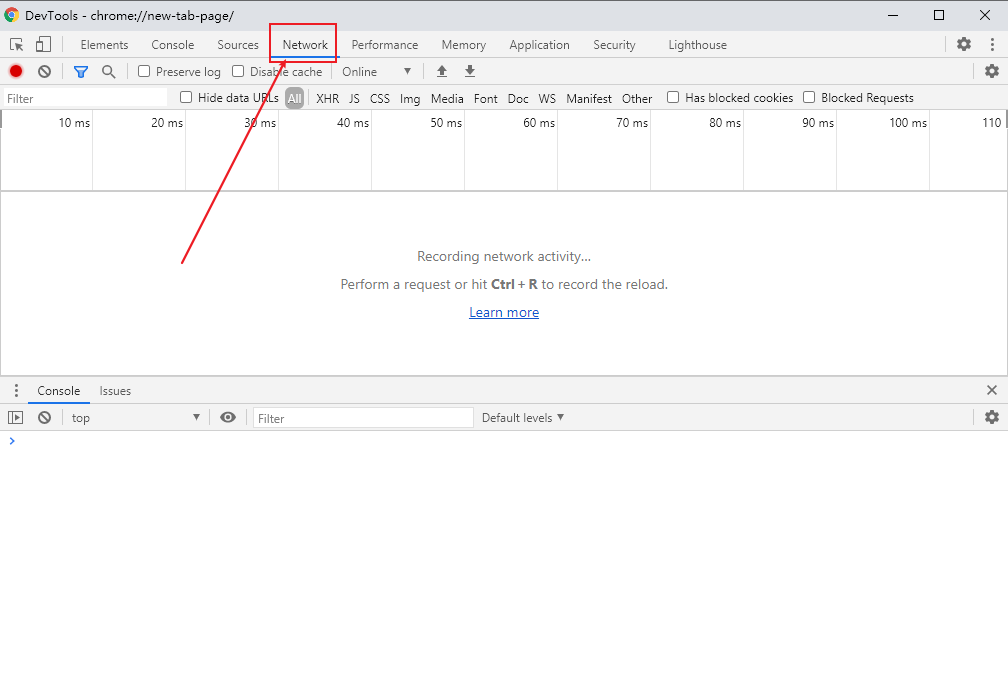Switch to the top Console tab

[x=172, y=45]
